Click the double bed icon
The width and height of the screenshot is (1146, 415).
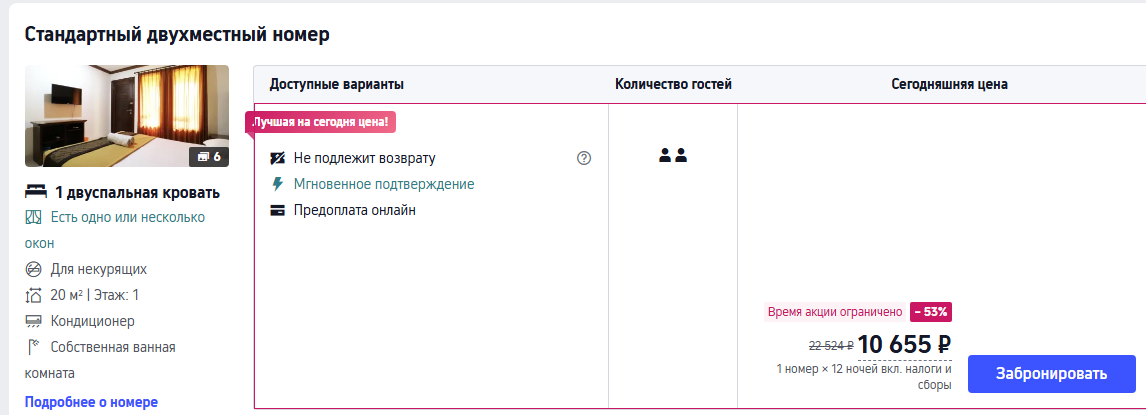[x=36, y=193]
